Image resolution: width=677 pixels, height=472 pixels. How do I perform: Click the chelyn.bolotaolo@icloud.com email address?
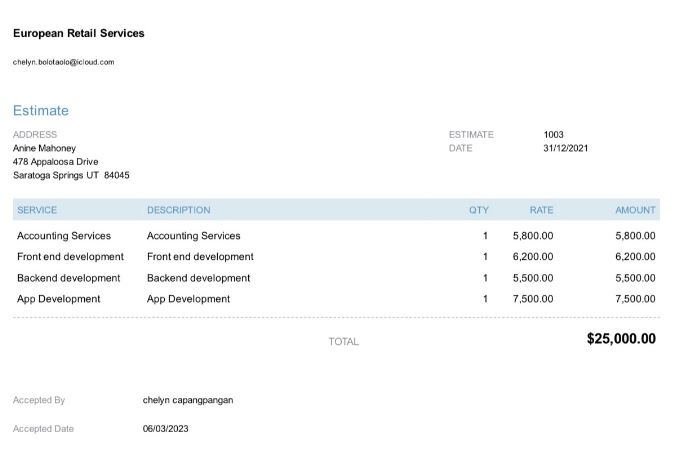tap(64, 62)
